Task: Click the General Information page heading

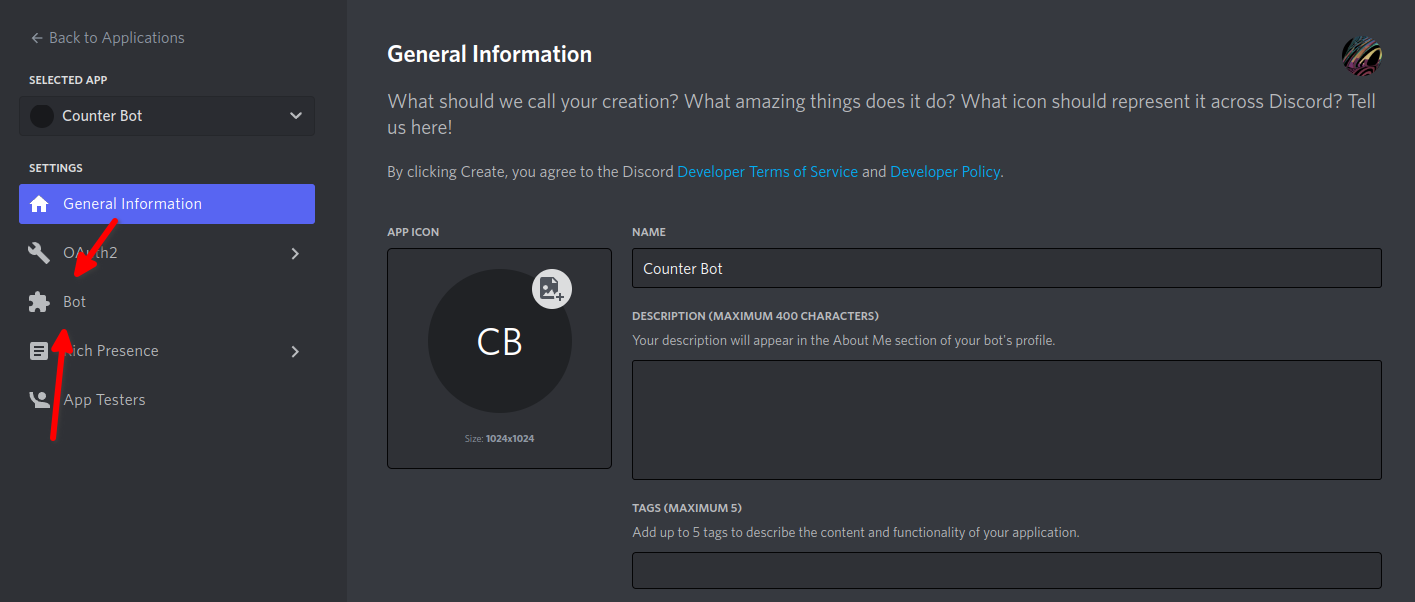Action: [x=490, y=54]
